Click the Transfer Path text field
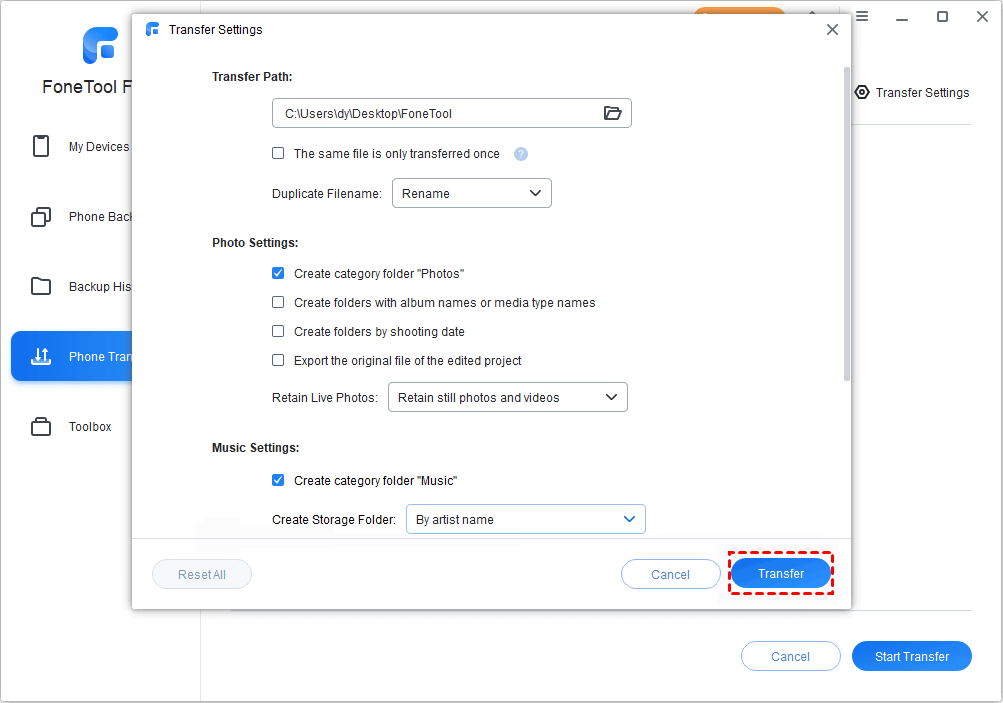This screenshot has width=1003, height=703. 435,113
